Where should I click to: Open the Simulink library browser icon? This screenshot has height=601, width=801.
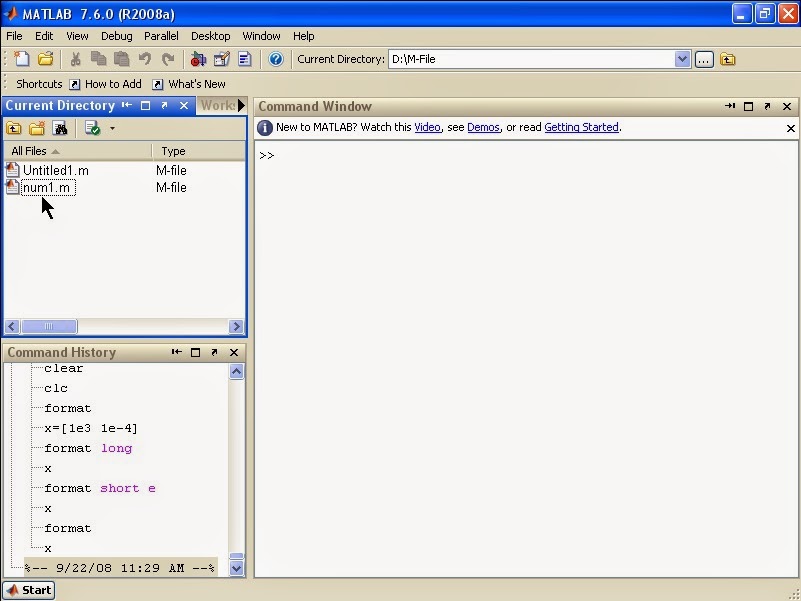[x=199, y=59]
